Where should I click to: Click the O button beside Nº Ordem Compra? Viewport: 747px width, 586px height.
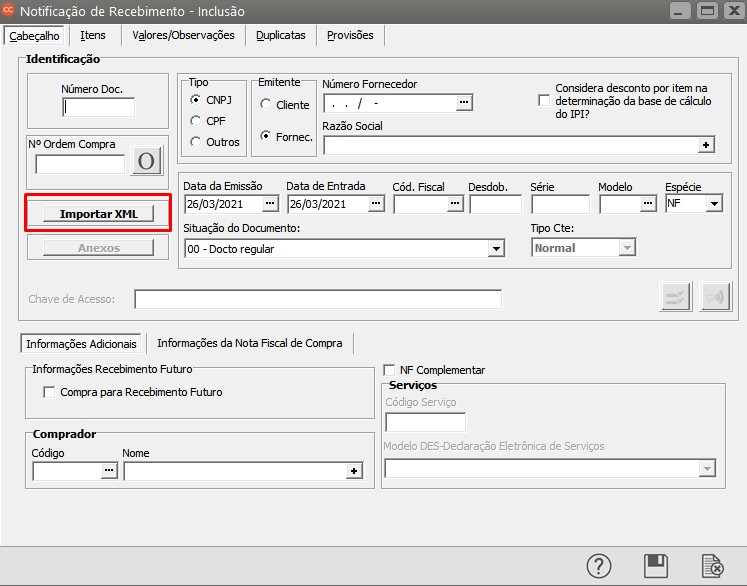pyautogui.click(x=146, y=161)
